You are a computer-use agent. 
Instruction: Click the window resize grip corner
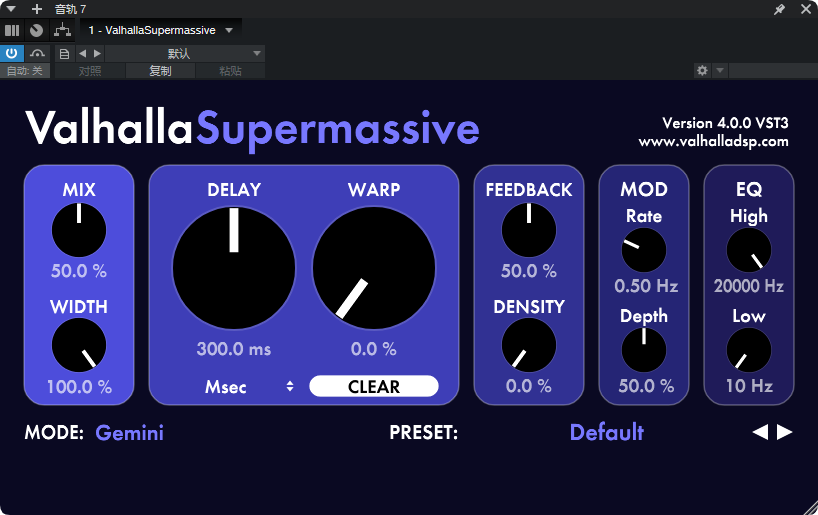(x=811, y=508)
